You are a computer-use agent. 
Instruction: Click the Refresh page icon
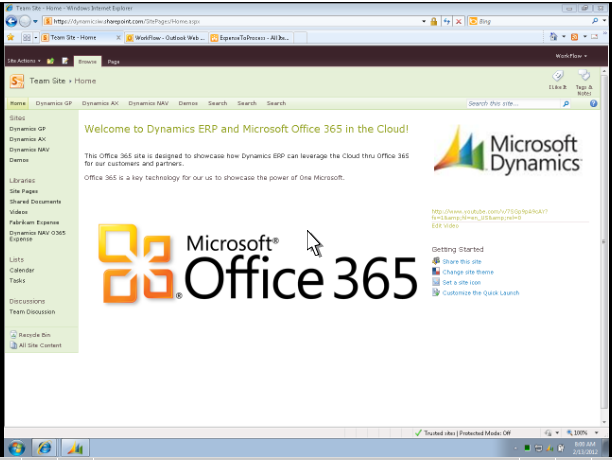click(x=447, y=21)
